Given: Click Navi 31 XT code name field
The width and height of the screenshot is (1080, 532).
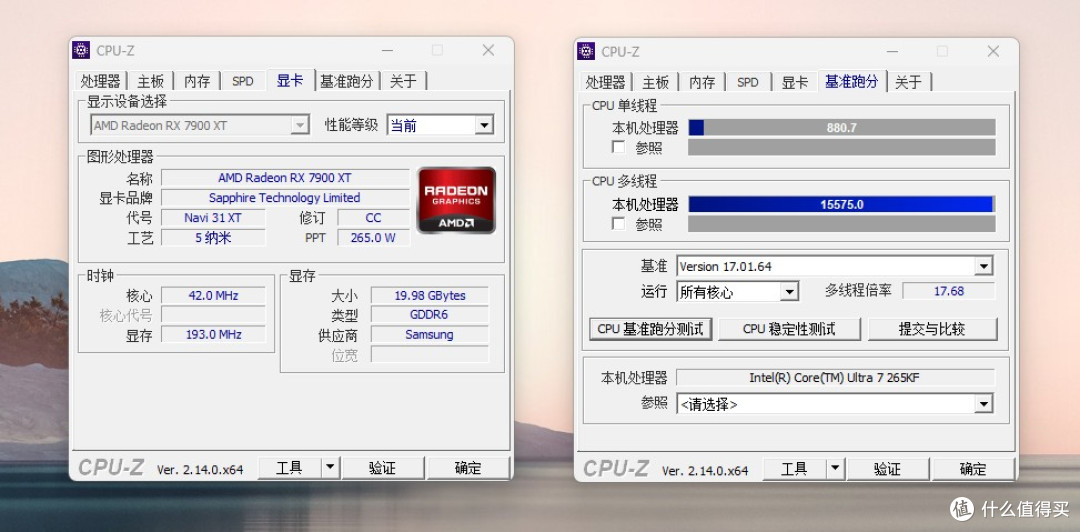Looking at the screenshot, I should tap(214, 218).
